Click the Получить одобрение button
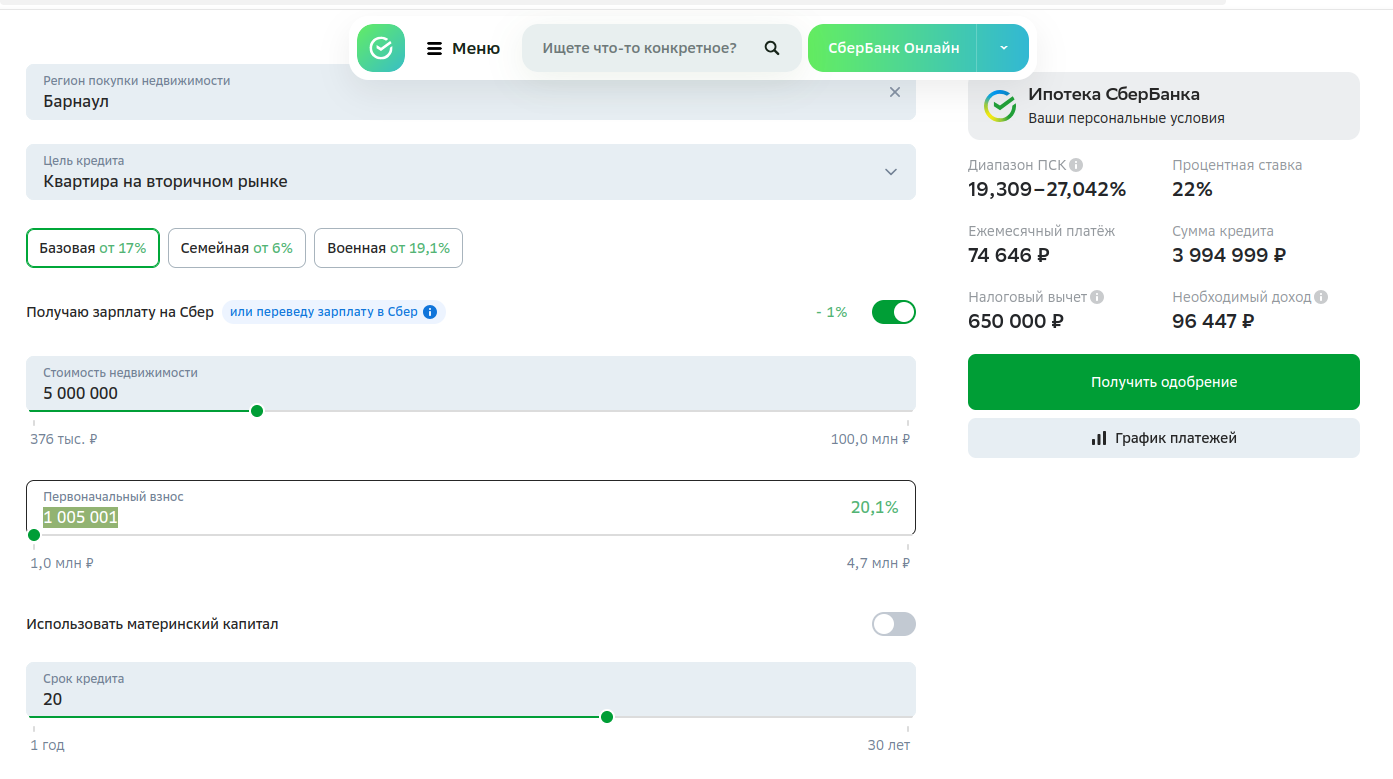This screenshot has height=779, width=1393. pyautogui.click(x=1163, y=382)
